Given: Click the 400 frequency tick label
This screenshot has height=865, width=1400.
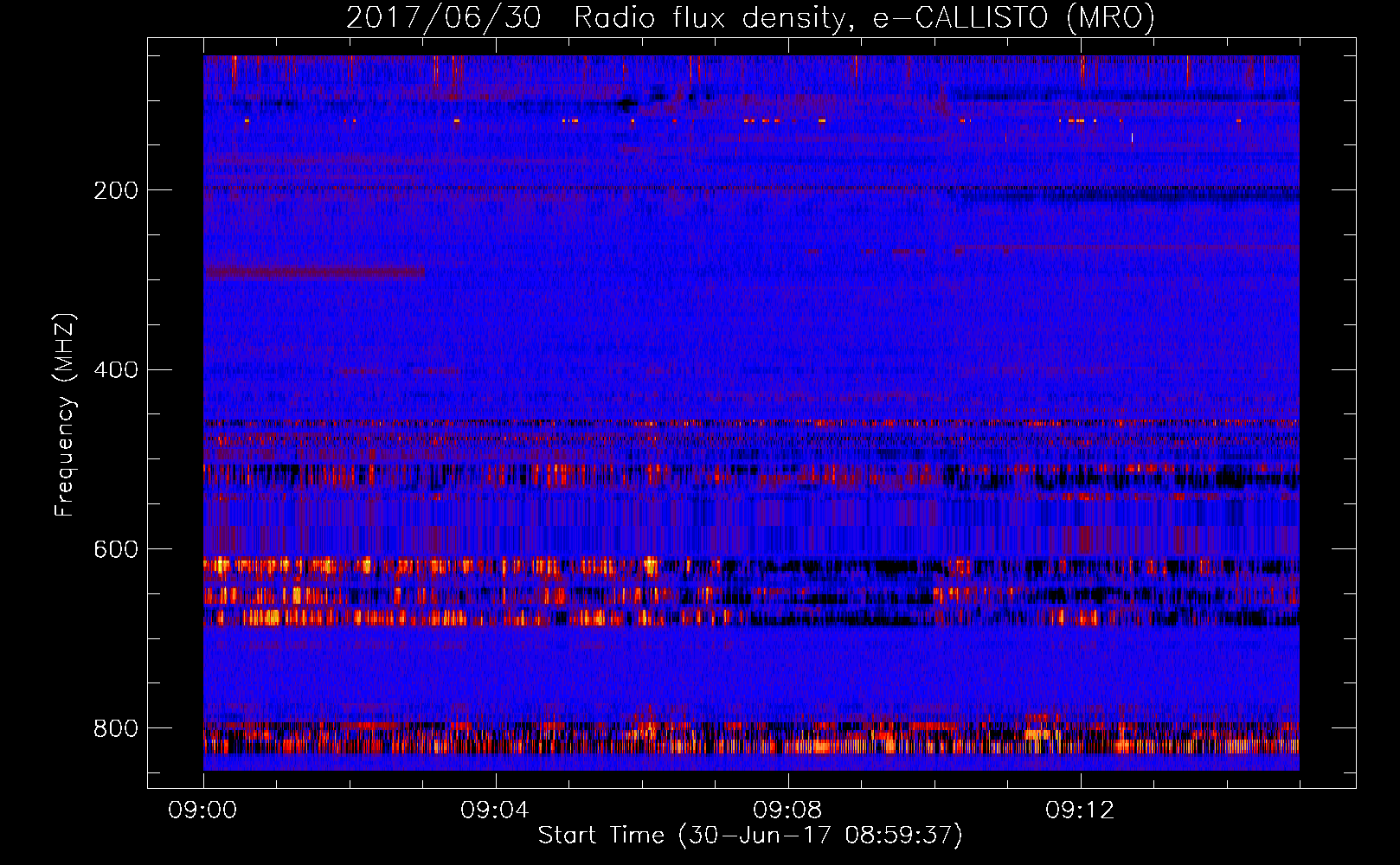Looking at the screenshot, I should 116,370.
